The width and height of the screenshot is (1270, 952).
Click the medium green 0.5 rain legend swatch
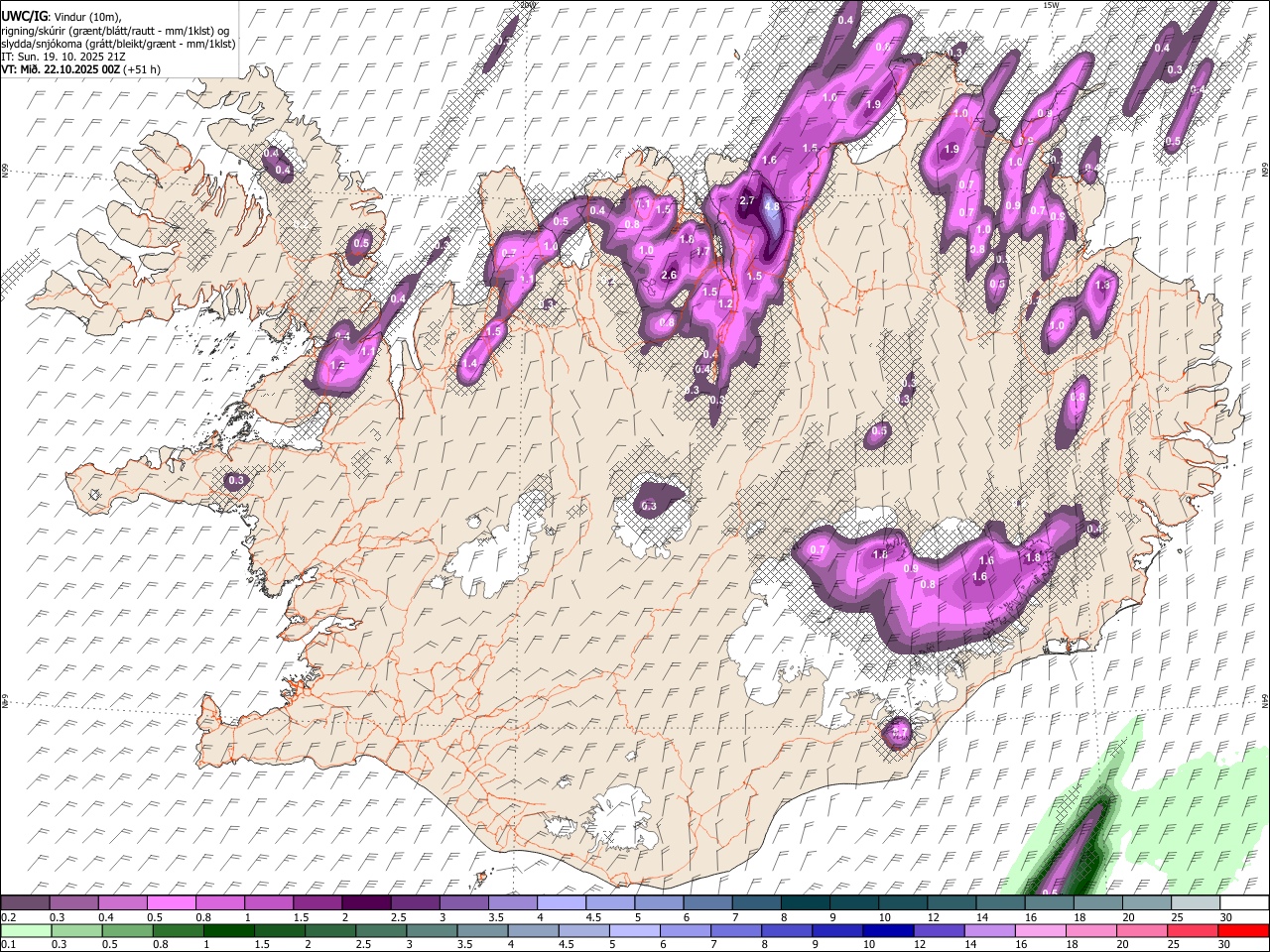(x=127, y=930)
